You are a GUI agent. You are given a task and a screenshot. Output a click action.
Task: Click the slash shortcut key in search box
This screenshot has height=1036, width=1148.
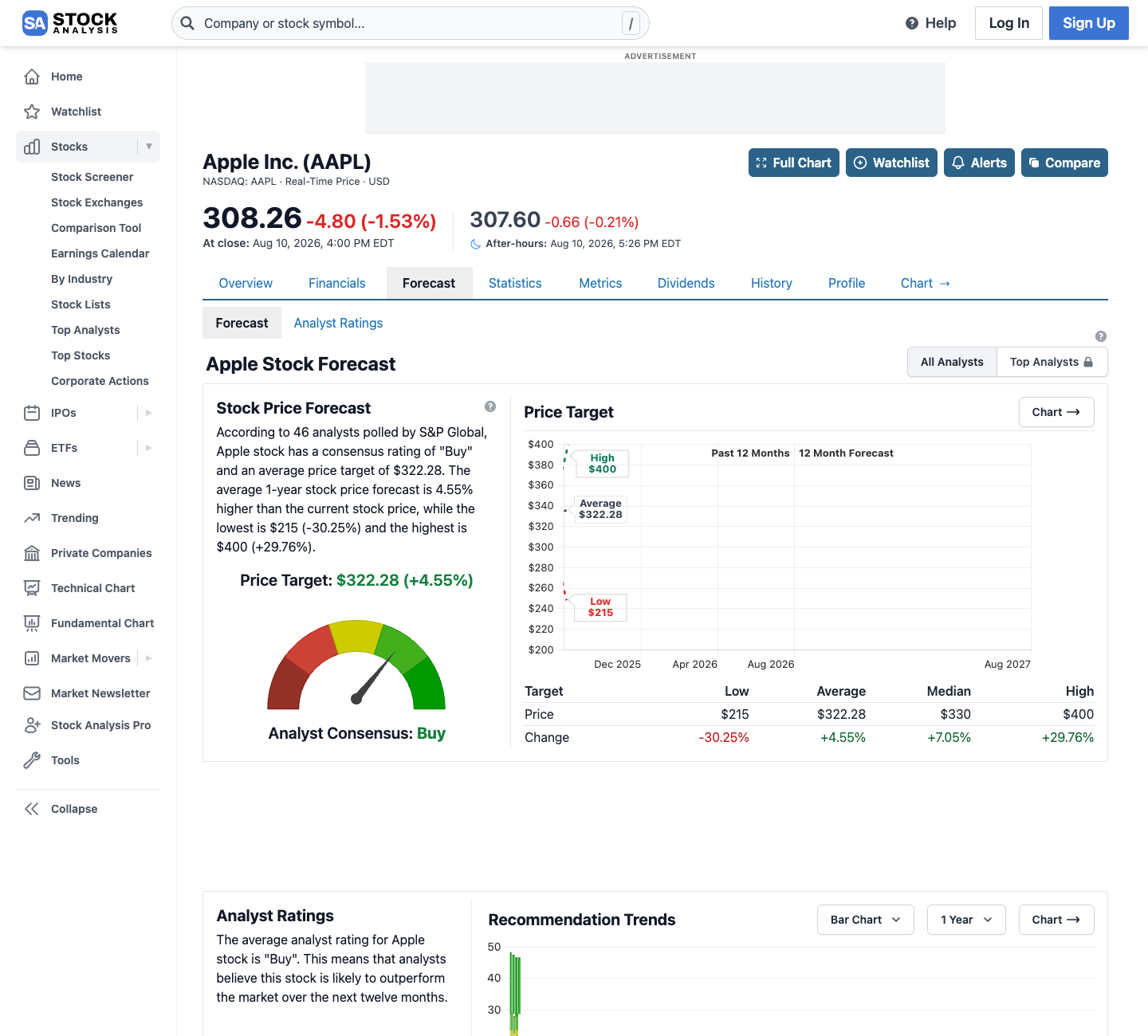pos(631,24)
